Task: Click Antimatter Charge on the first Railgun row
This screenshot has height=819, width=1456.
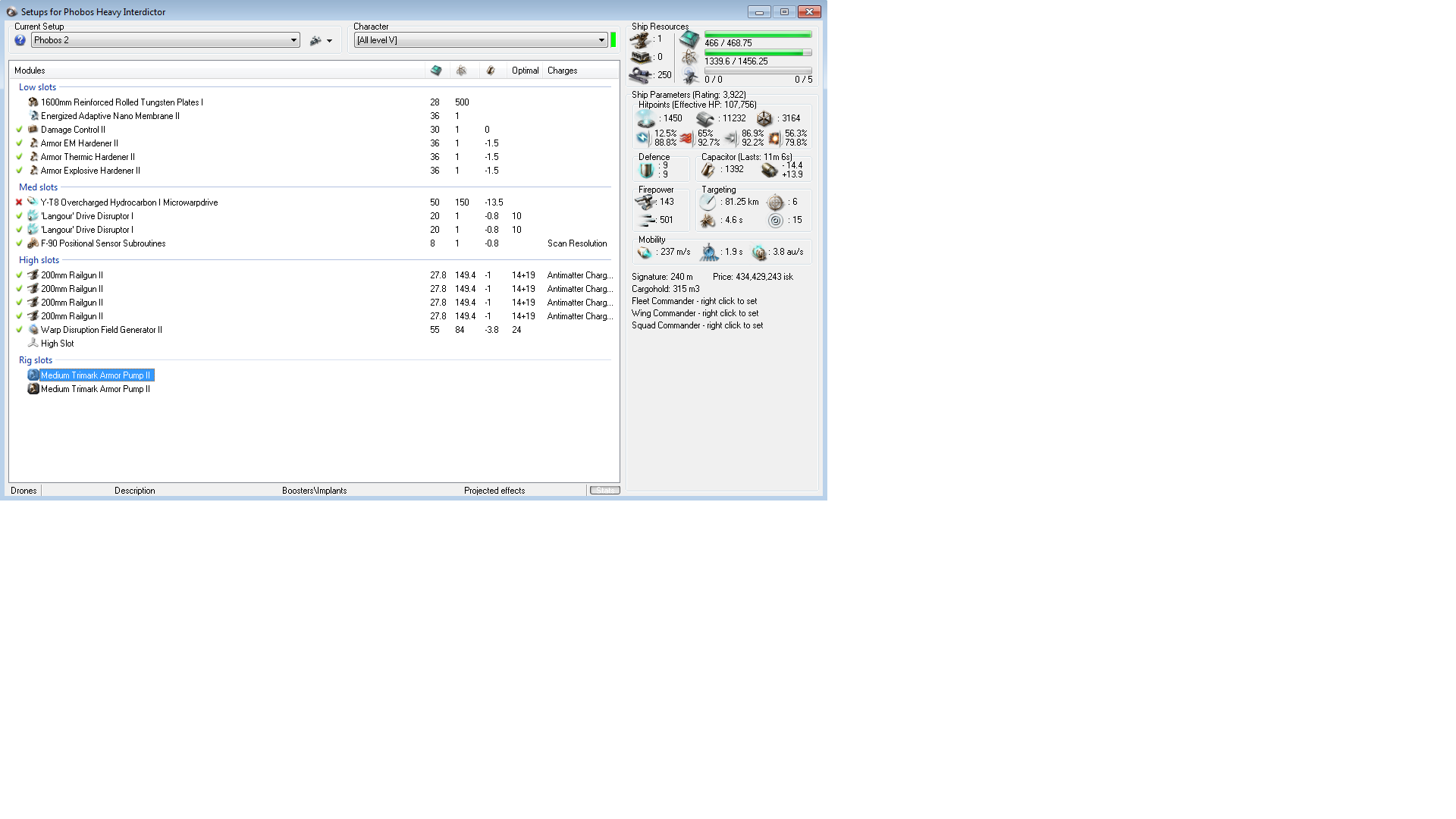Action: click(580, 275)
